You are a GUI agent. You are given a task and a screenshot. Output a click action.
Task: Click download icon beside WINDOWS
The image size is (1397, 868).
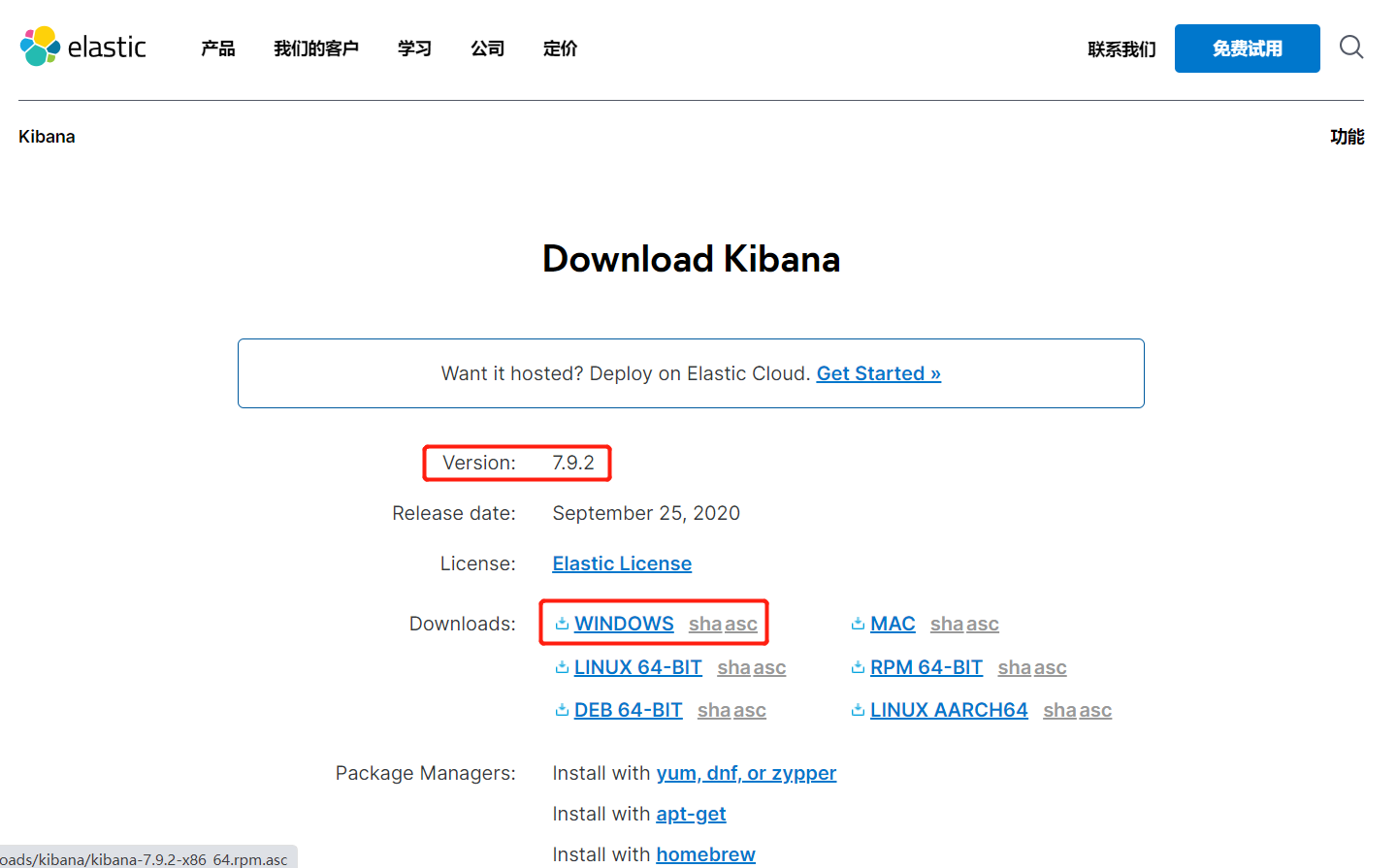tap(562, 624)
